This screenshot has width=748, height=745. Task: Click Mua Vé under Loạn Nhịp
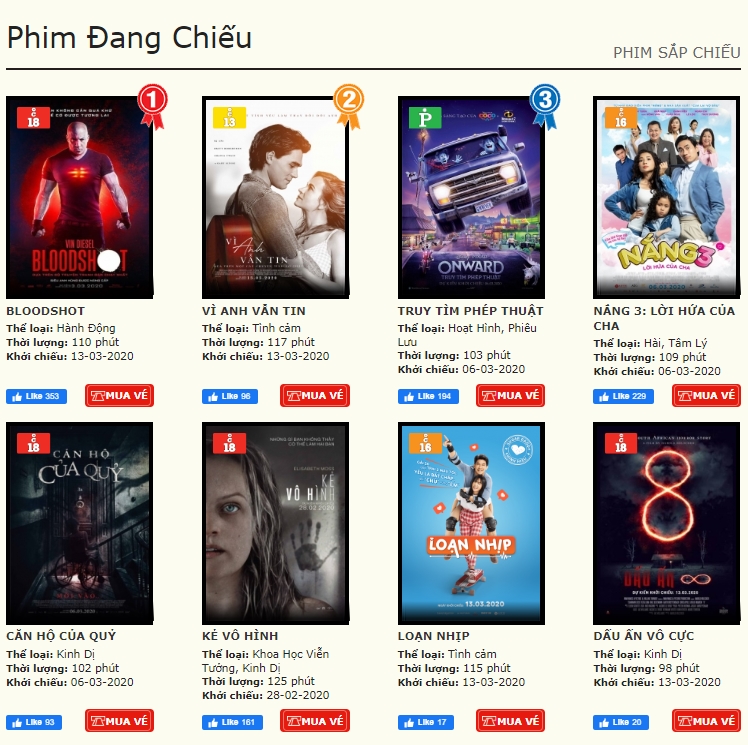pos(510,721)
